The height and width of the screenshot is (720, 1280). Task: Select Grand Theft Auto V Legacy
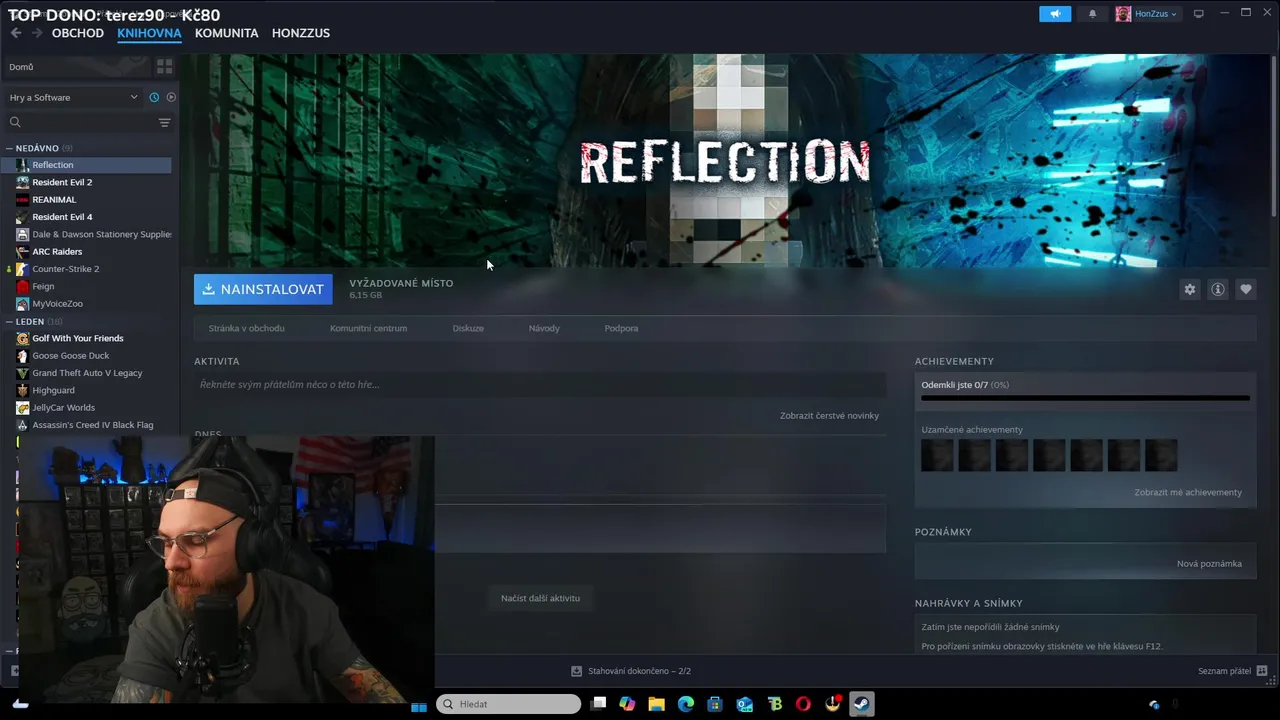coord(88,373)
